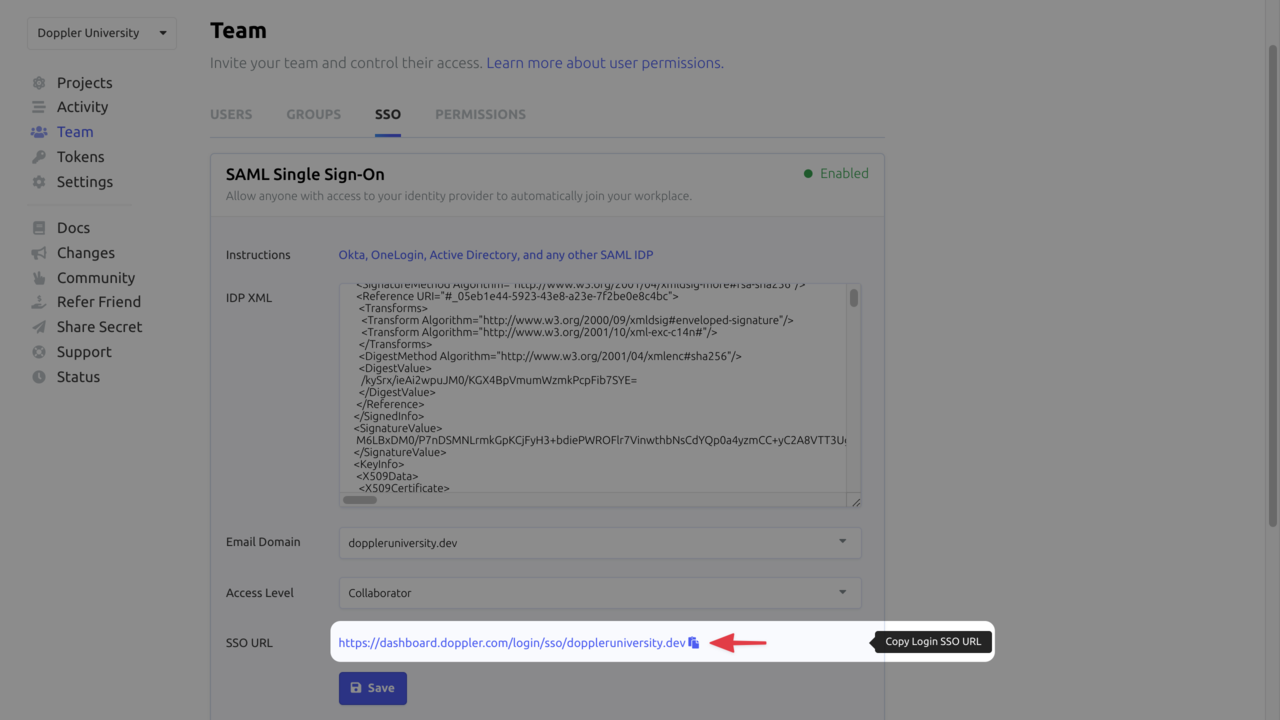Screen dimensions: 1280x720
Task: Click the dashboard.doppler.com SSO login URL
Action: 512,643
